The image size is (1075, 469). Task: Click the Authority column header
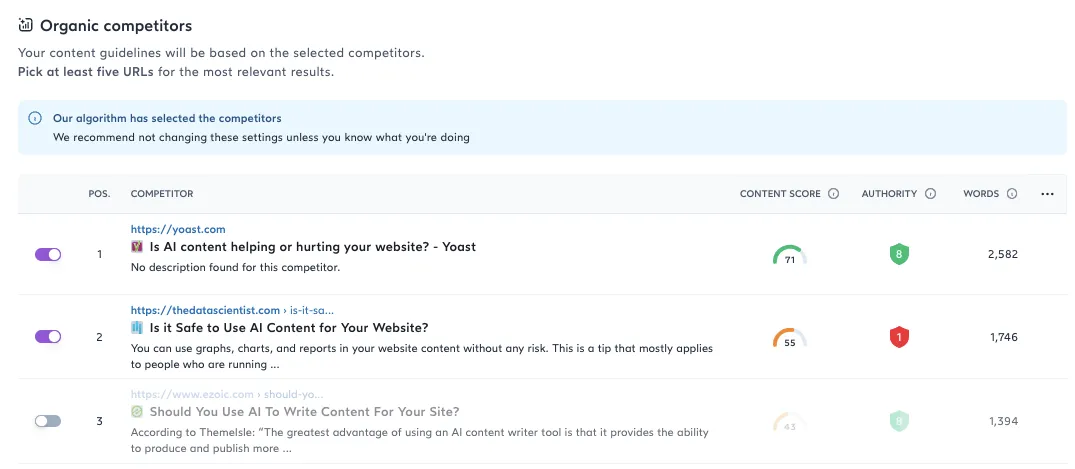click(x=889, y=194)
